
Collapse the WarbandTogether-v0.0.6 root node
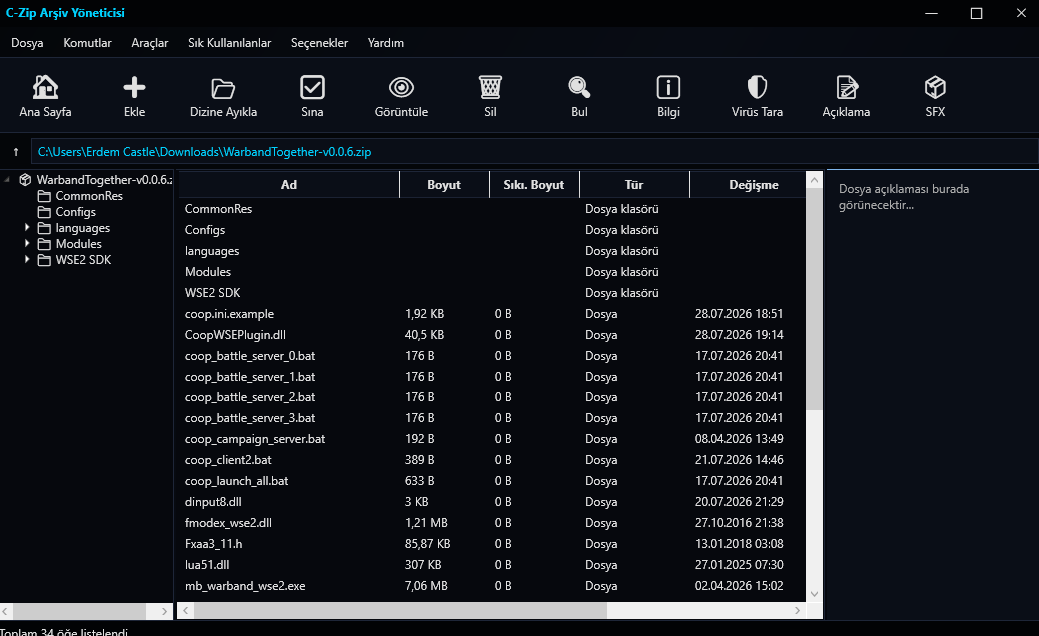(x=7, y=180)
